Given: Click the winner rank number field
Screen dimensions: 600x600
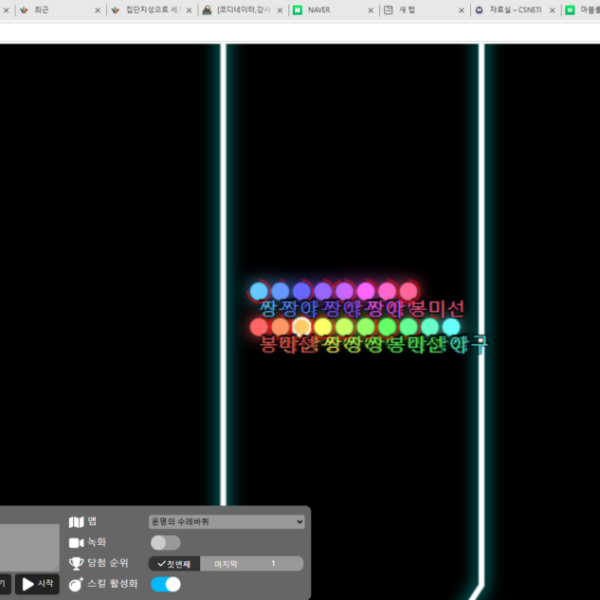Looking at the screenshot, I should pyautogui.click(x=274, y=563).
